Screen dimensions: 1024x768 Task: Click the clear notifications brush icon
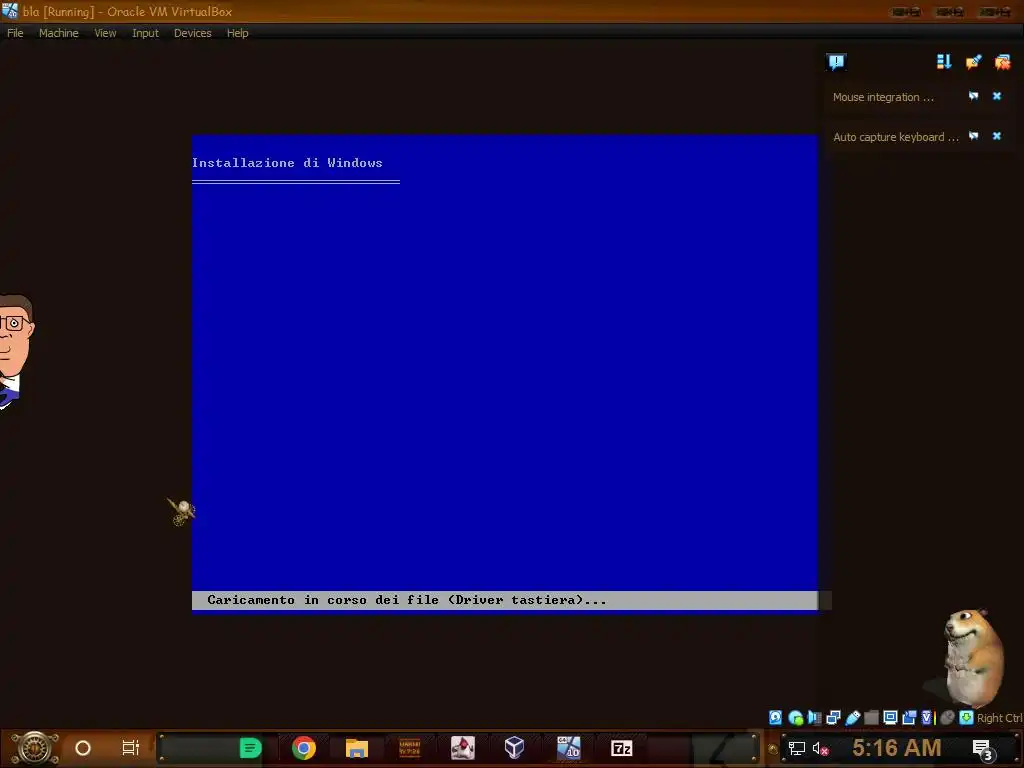point(973,61)
